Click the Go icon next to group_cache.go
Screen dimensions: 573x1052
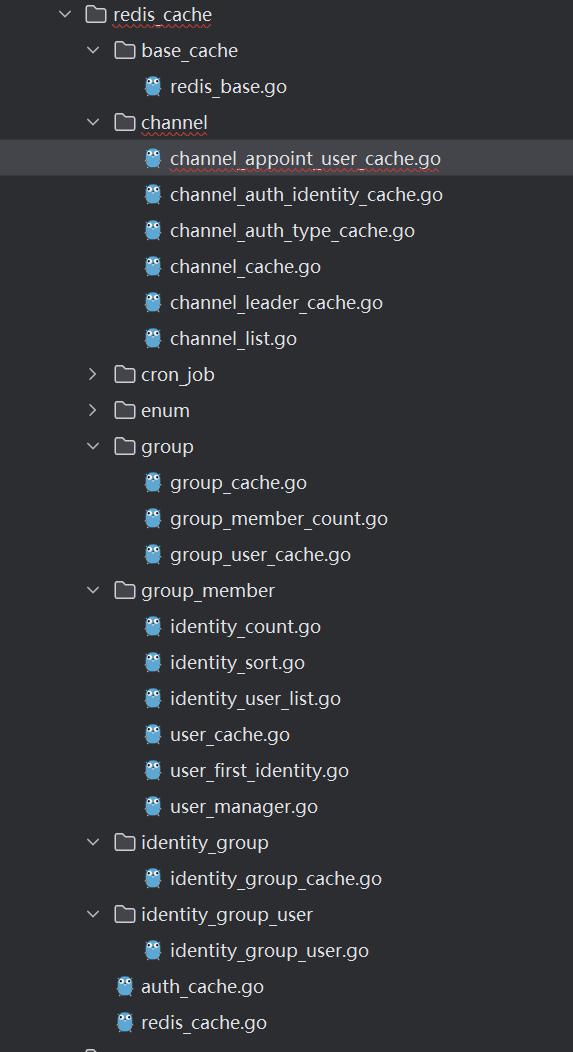tap(153, 482)
